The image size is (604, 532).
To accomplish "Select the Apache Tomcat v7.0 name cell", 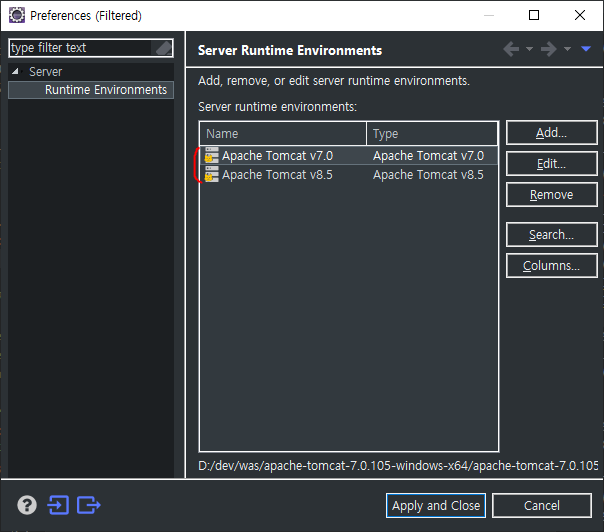I will tap(277, 156).
